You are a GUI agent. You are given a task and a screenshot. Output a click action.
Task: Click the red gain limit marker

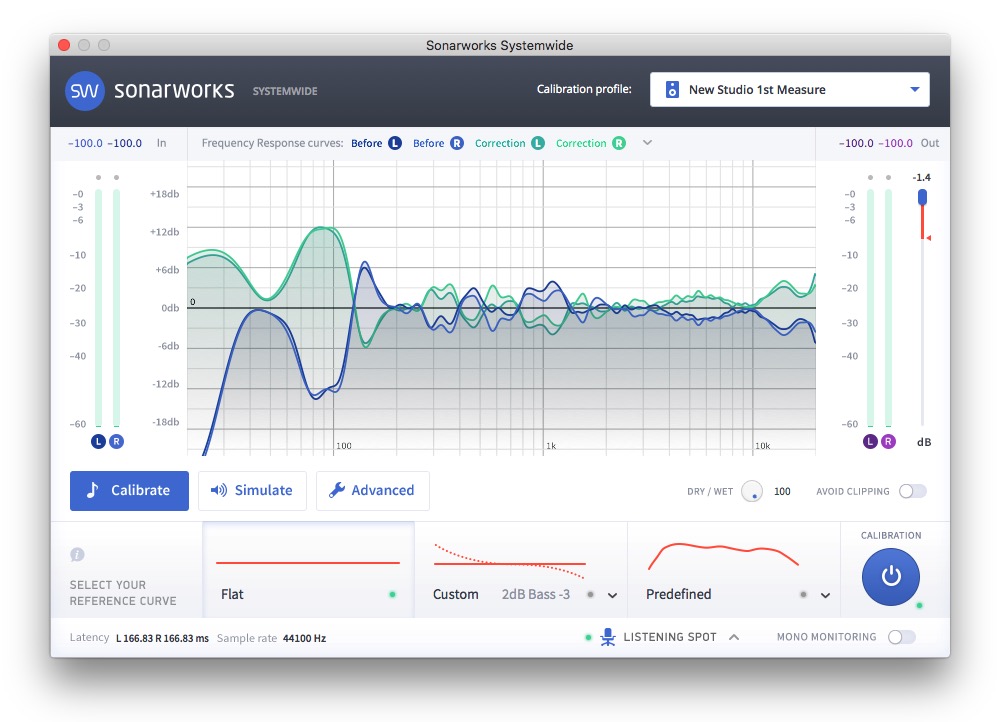tap(928, 238)
